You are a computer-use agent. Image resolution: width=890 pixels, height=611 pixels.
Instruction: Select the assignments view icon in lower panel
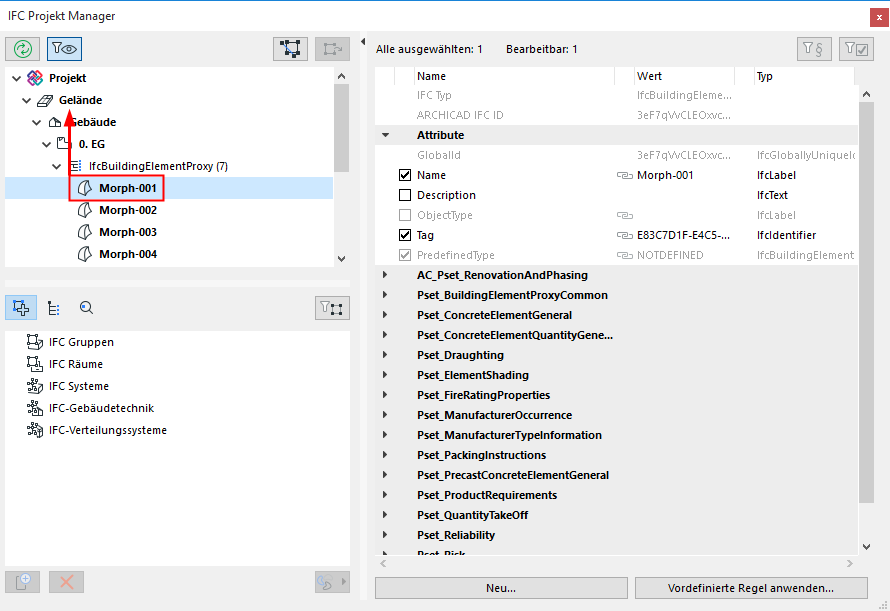click(x=22, y=308)
